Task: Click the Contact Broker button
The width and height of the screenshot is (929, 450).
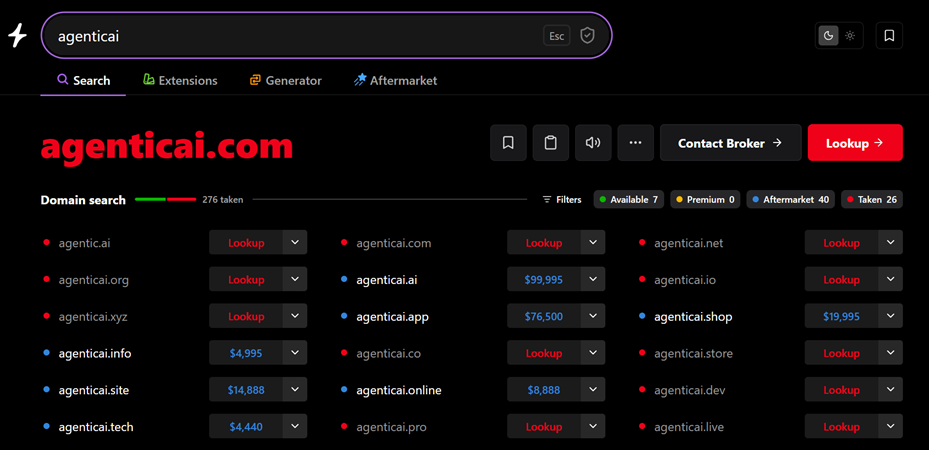Action: (731, 143)
